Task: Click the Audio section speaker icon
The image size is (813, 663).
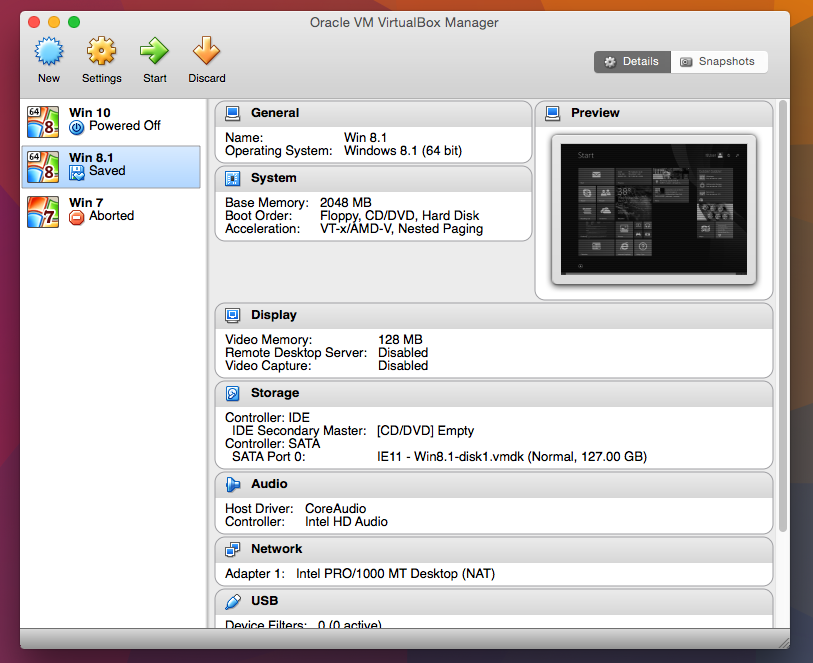Action: 233,484
